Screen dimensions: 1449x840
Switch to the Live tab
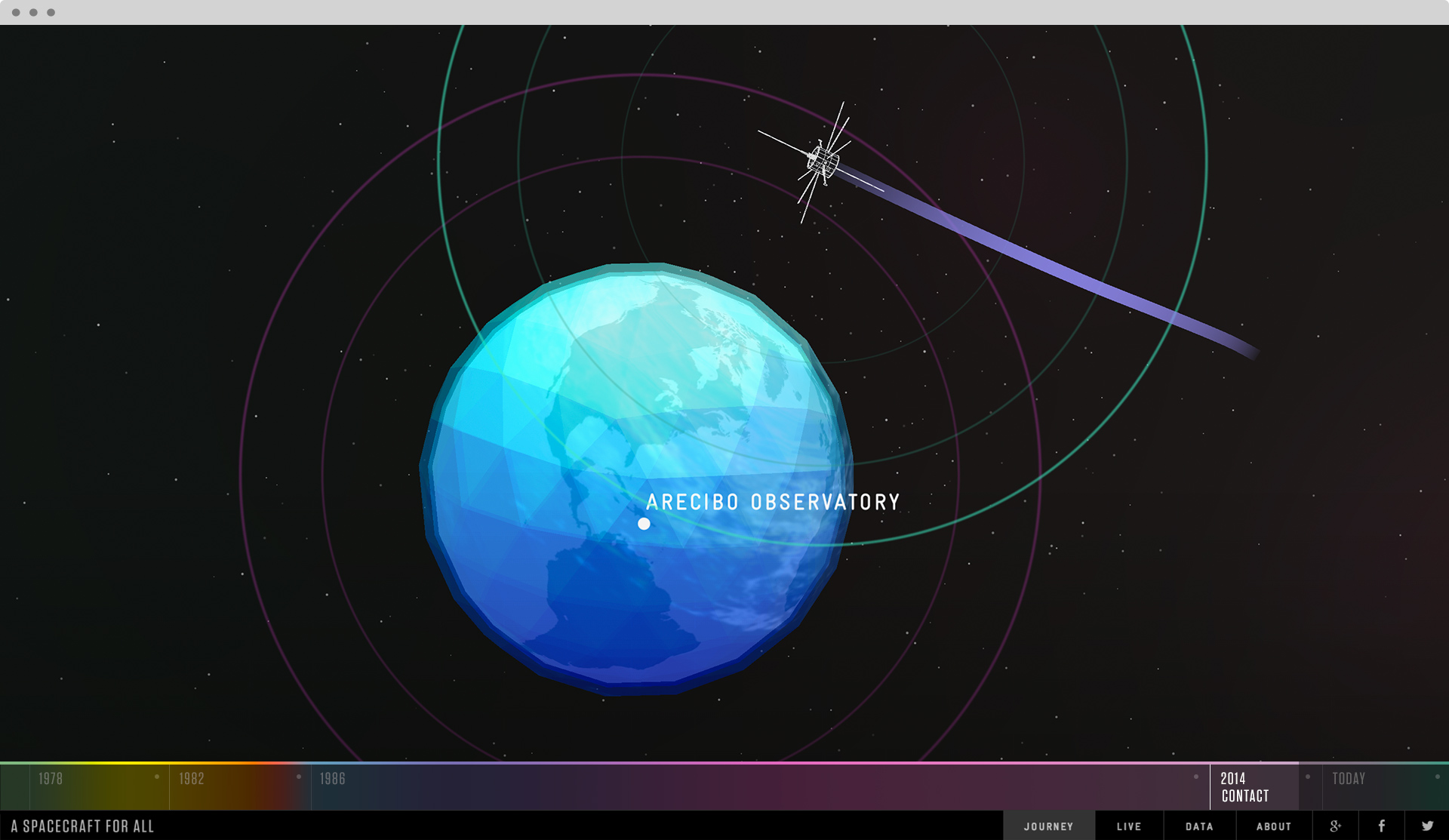[1129, 826]
